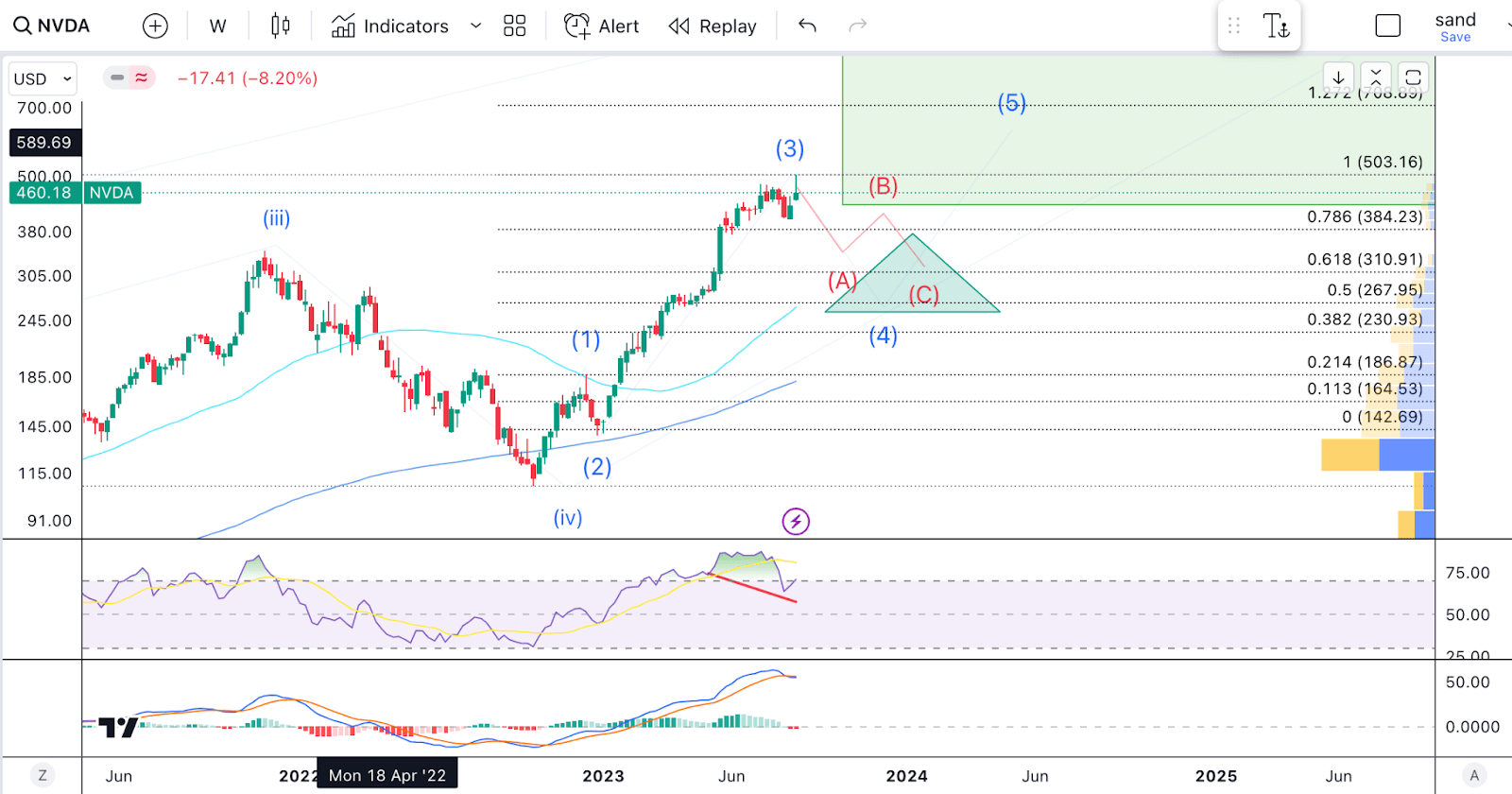Select the red (A) wave label
1512x794 pixels.
click(x=843, y=281)
